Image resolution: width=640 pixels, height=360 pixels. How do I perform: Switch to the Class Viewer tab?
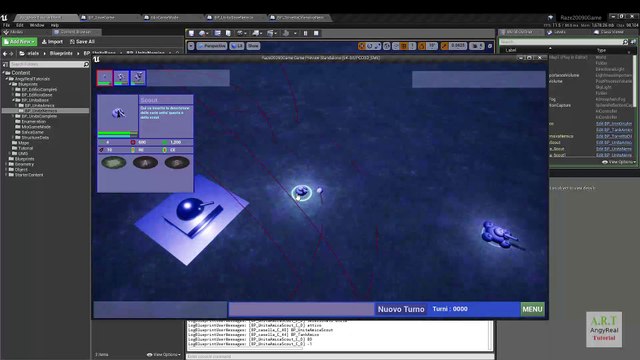coord(609,32)
